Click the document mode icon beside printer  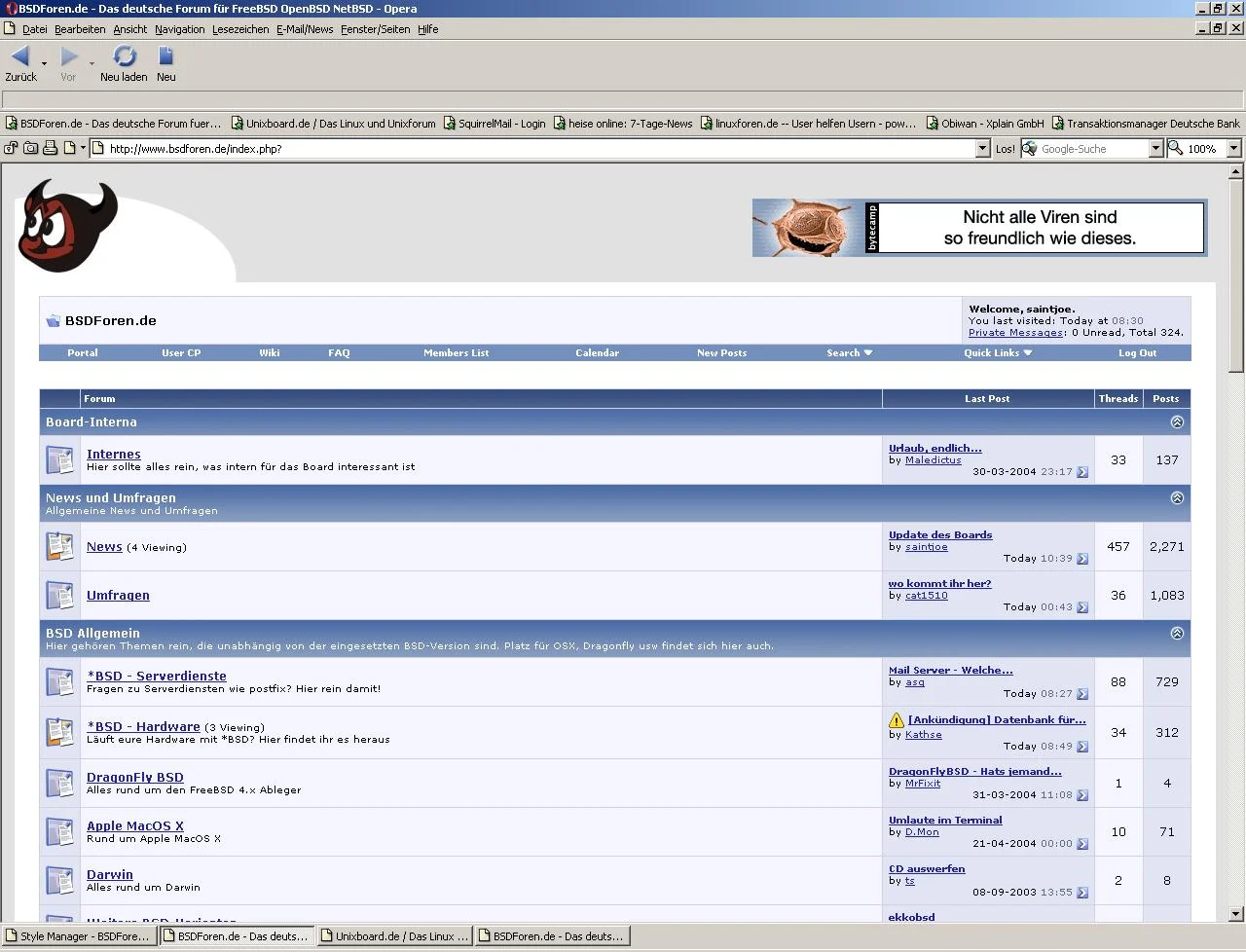point(70,149)
